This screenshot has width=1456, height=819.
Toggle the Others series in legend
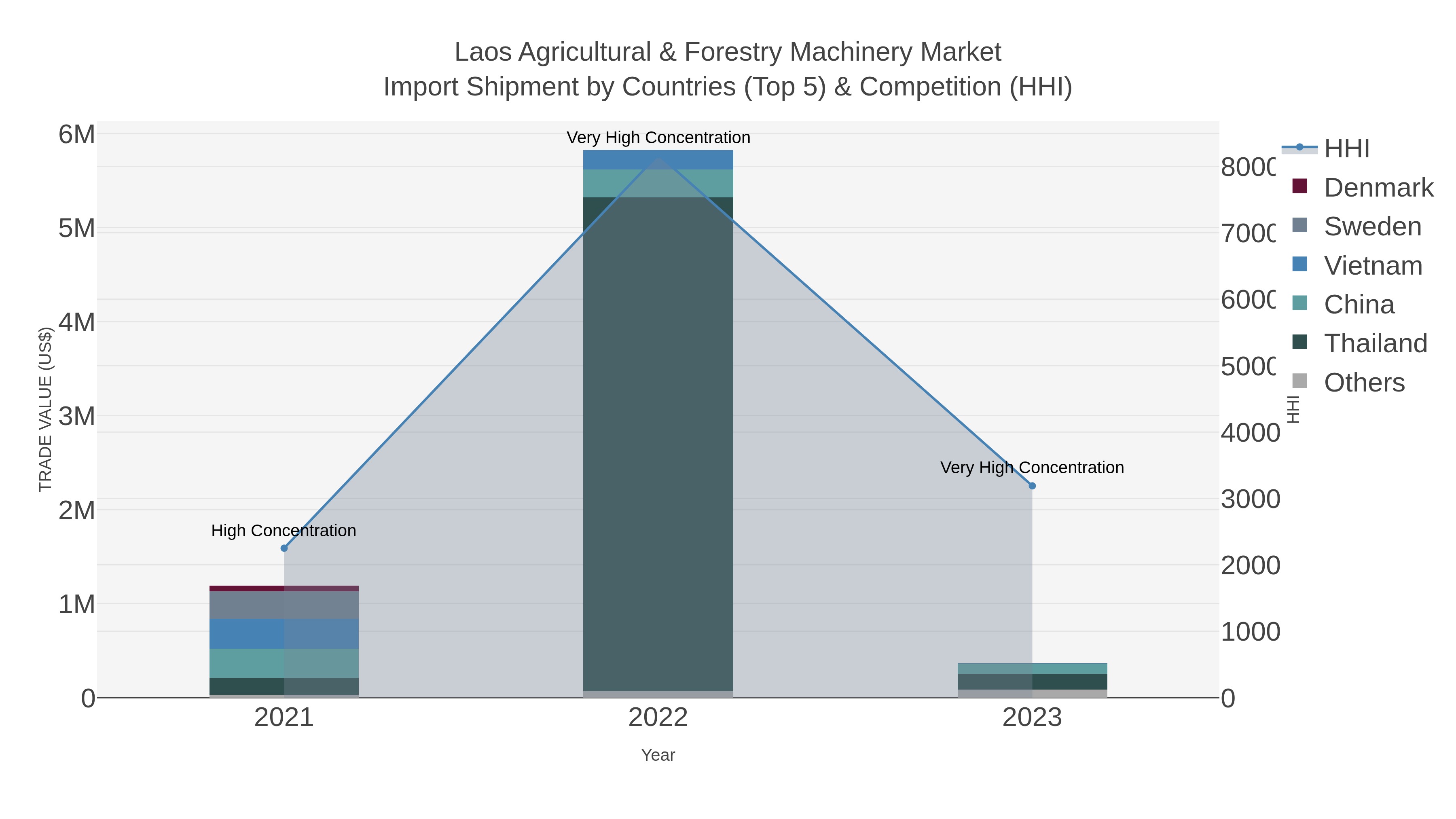tap(1348, 382)
